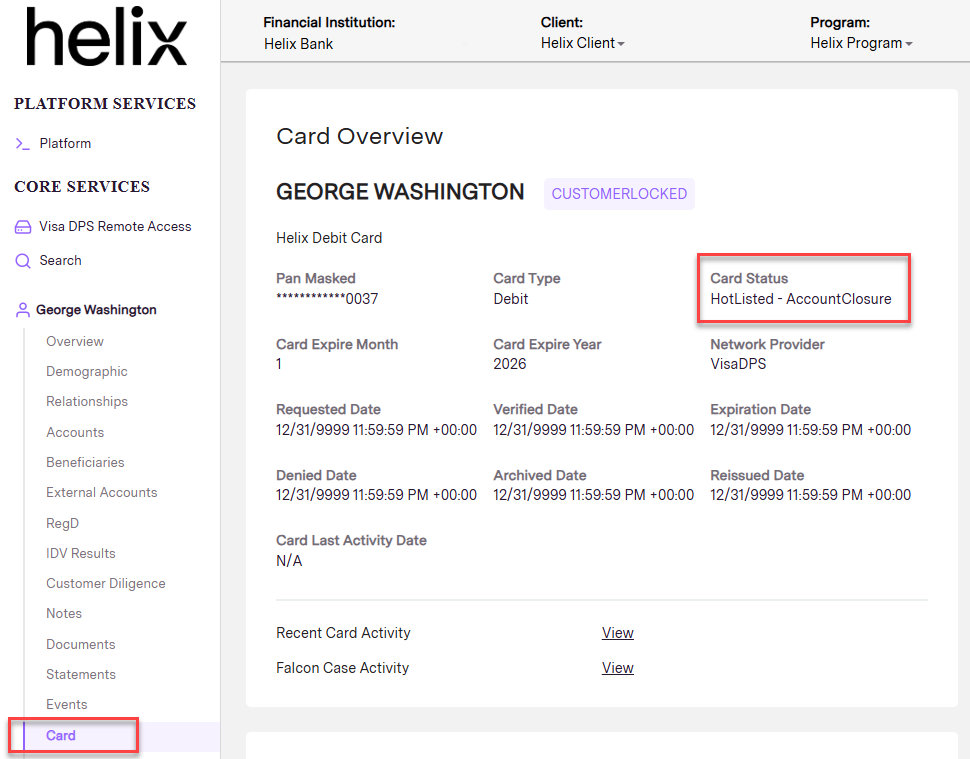Expand the Helix Program dropdown
Image resolution: width=970 pixels, height=759 pixels.
[860, 44]
